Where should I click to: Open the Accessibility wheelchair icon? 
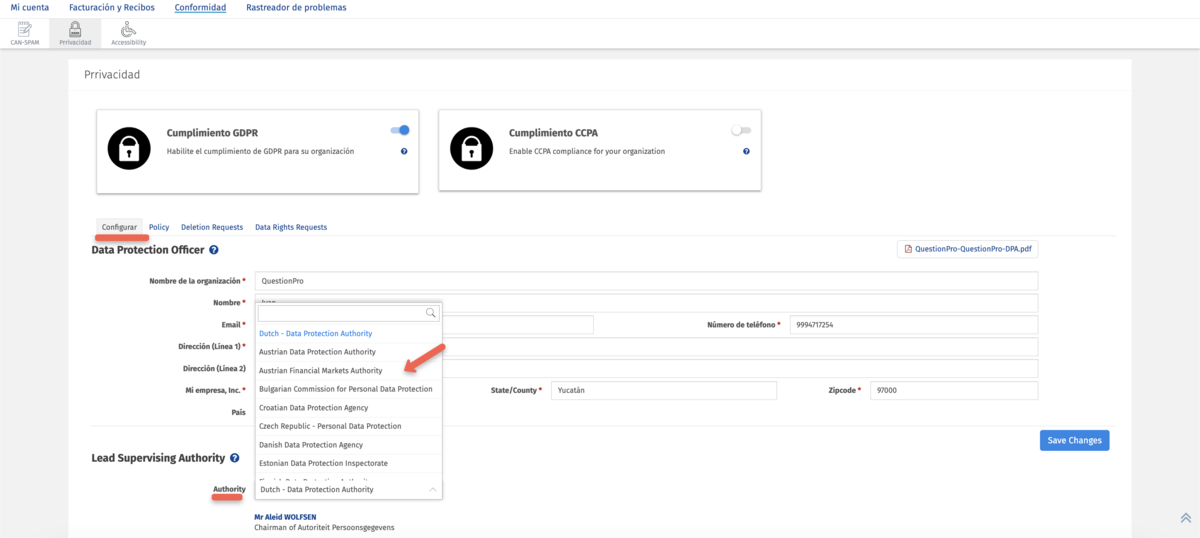128,30
